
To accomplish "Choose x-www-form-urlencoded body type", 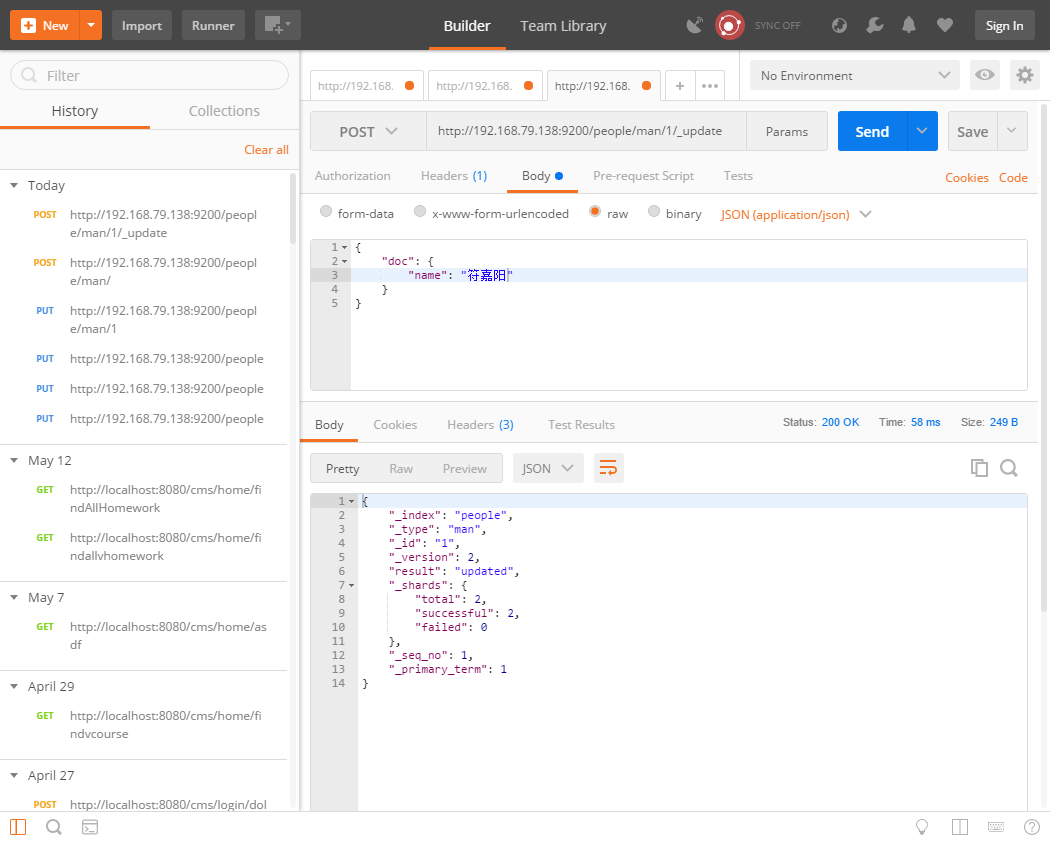I will pyautogui.click(x=420, y=212).
